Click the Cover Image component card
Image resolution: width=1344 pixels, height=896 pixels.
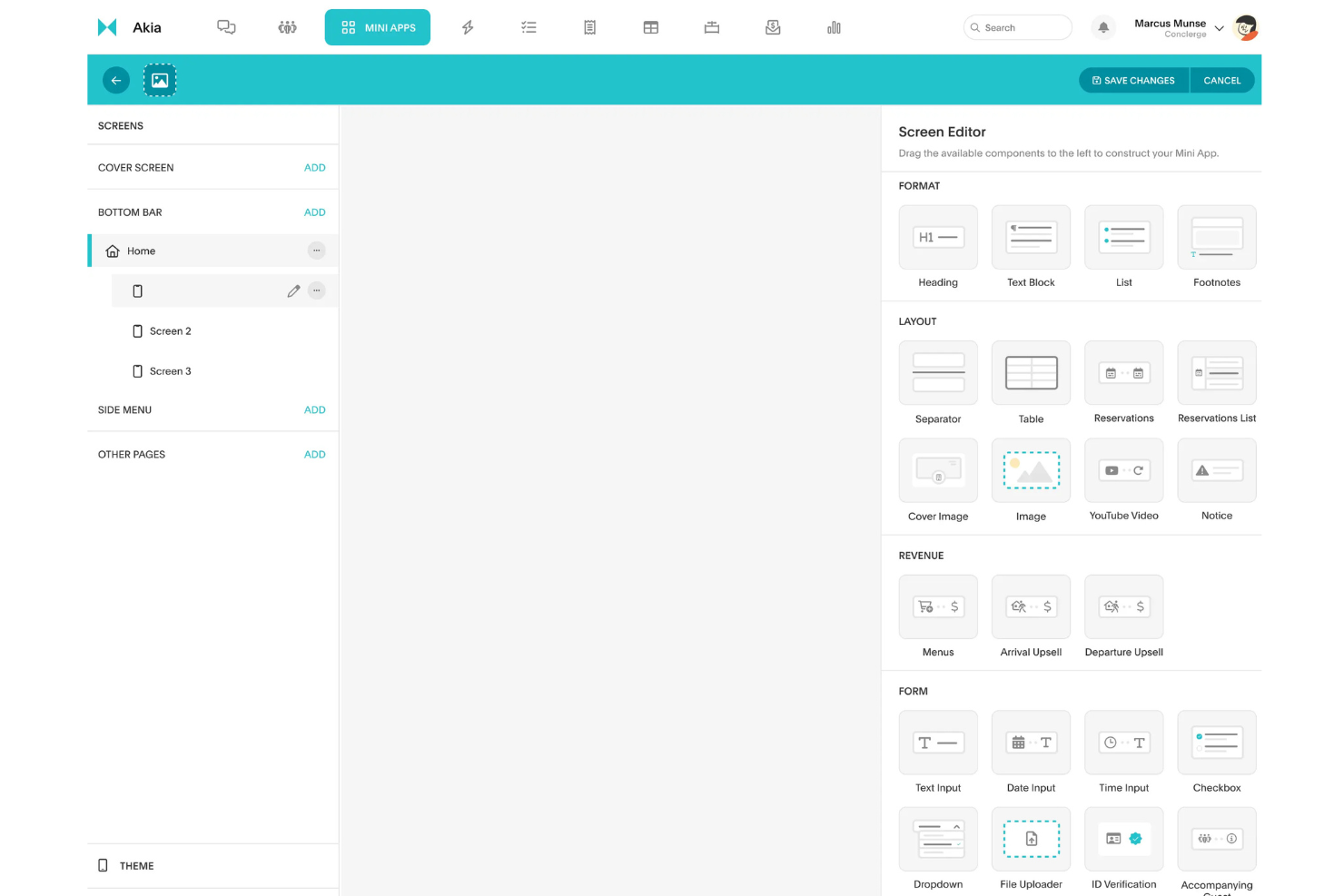(938, 470)
